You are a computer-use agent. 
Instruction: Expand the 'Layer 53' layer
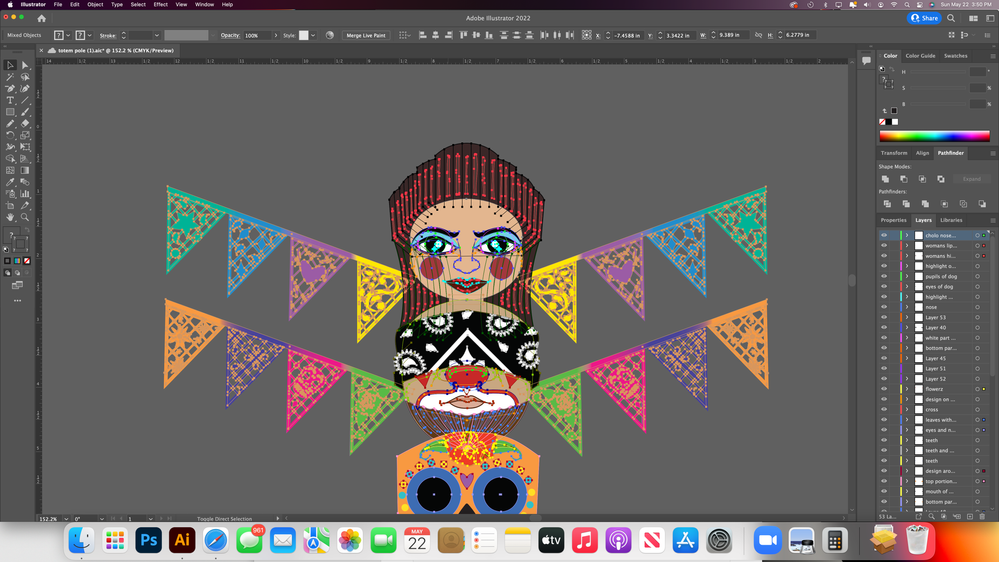tap(908, 318)
